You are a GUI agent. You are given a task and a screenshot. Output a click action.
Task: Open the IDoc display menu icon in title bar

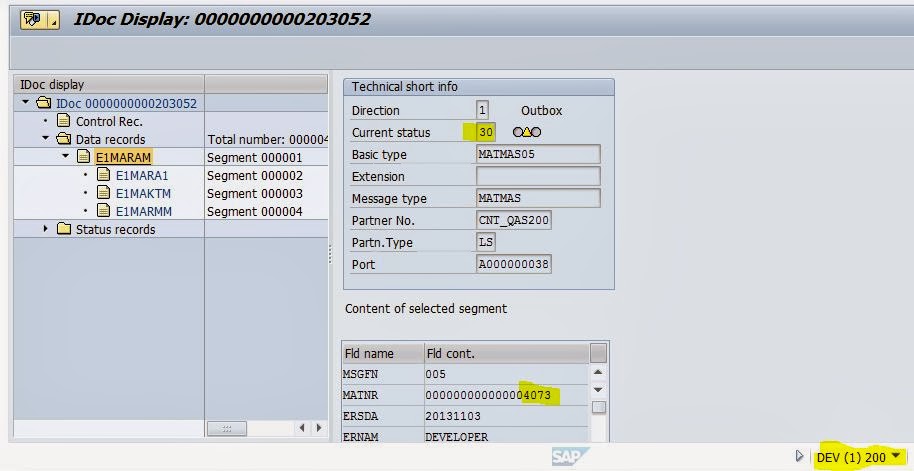(x=32, y=19)
